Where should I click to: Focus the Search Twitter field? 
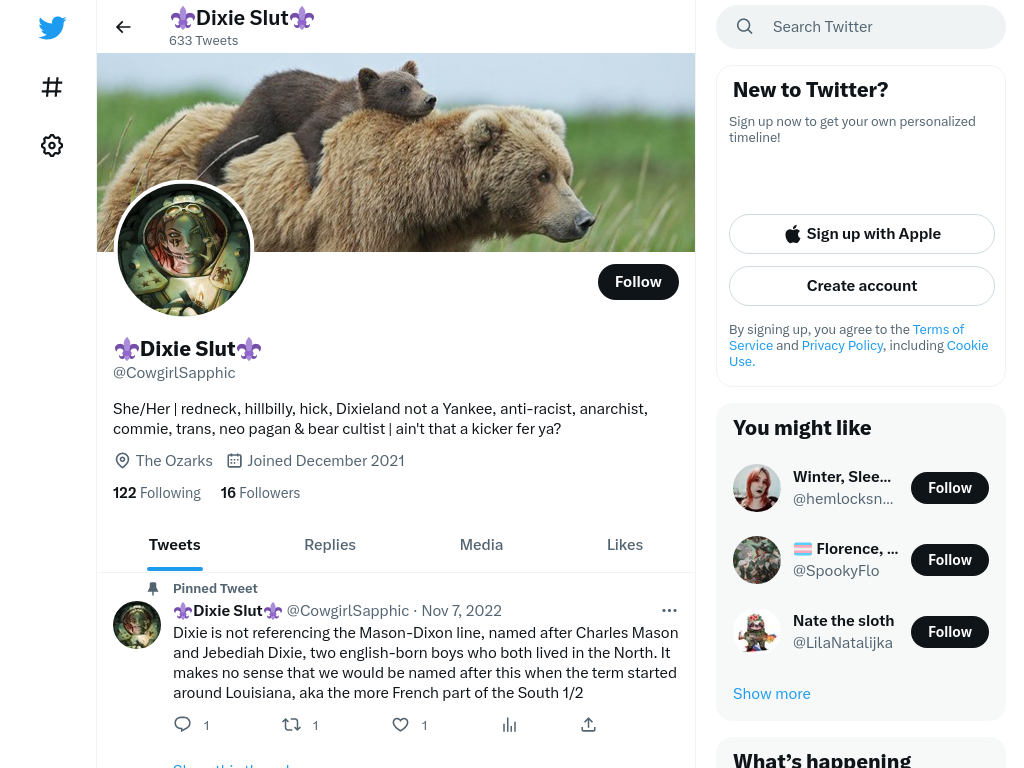coord(861,27)
